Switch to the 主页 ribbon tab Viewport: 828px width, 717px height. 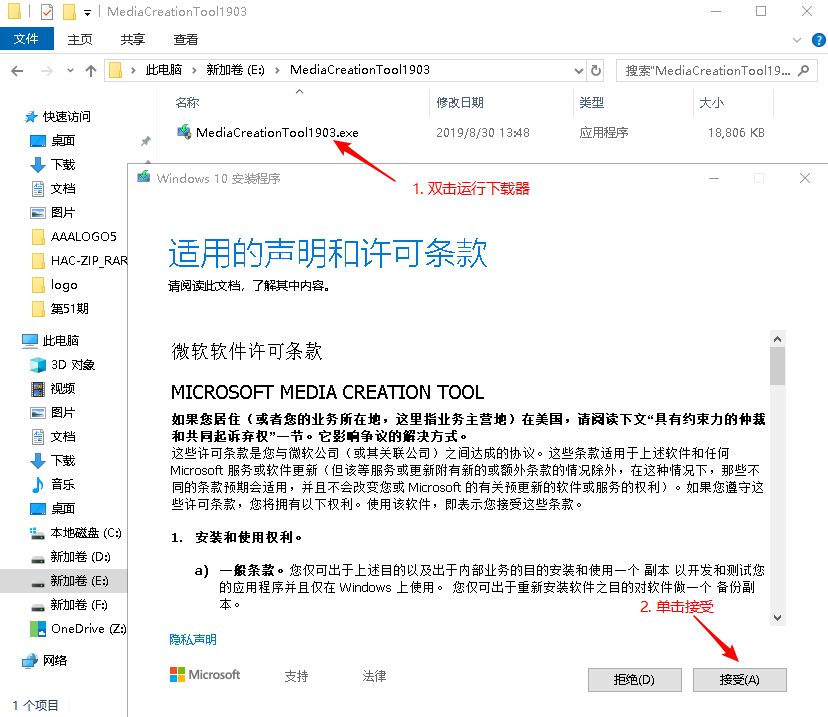[x=80, y=40]
